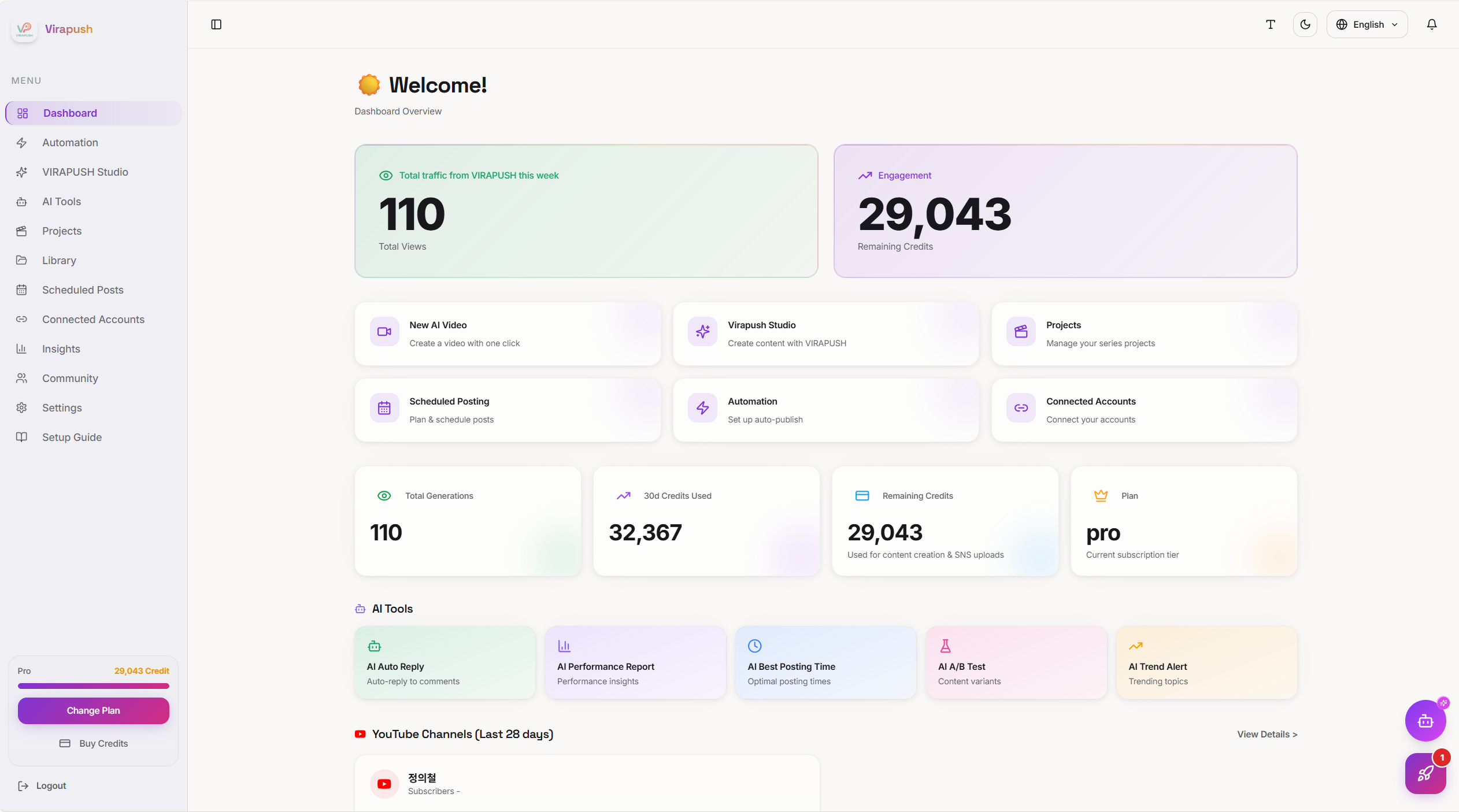Image resolution: width=1459 pixels, height=812 pixels.
Task: Open AI A/B Test tool
Action: coord(1016,662)
